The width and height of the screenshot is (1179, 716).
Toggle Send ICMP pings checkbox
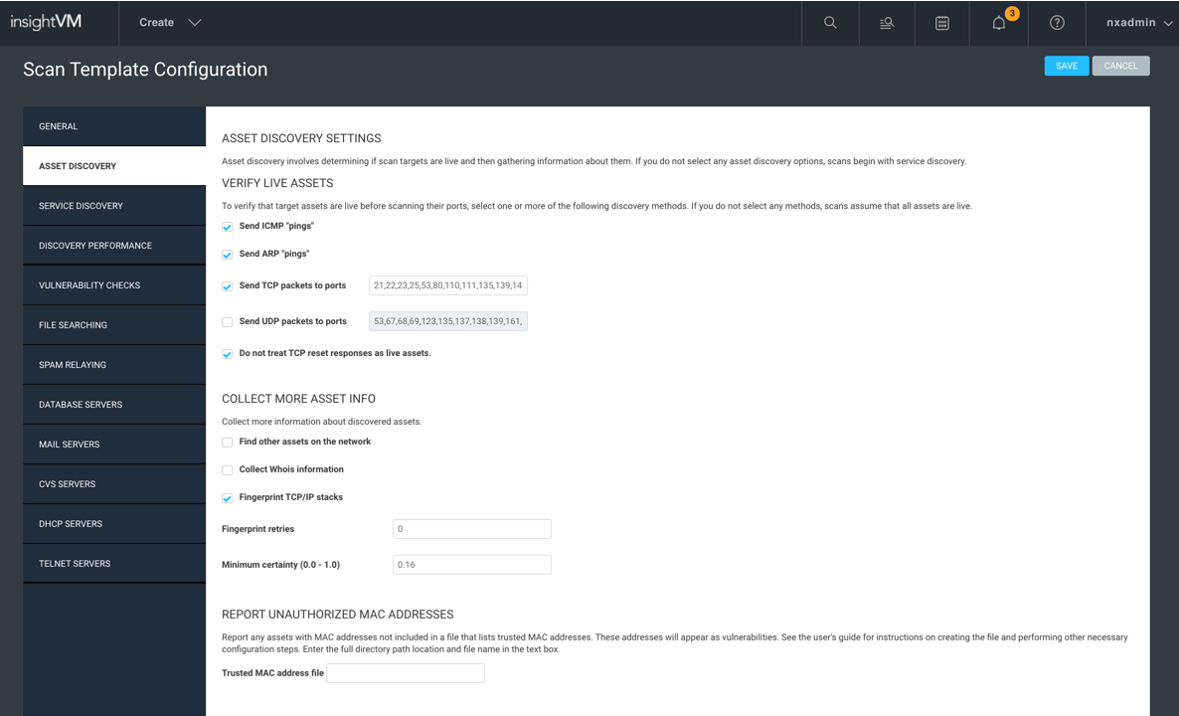click(228, 227)
